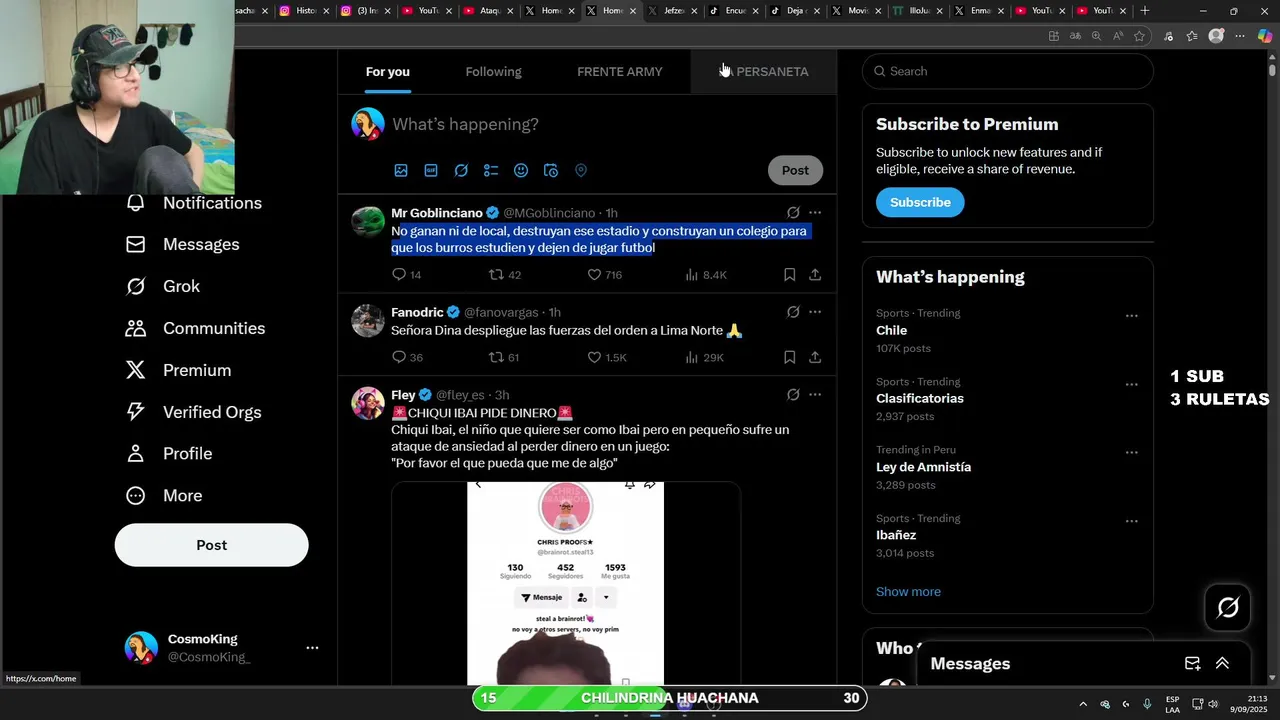Image resolution: width=1280 pixels, height=720 pixels.
Task: Ask Grok about Fley's post
Action: [793, 395]
